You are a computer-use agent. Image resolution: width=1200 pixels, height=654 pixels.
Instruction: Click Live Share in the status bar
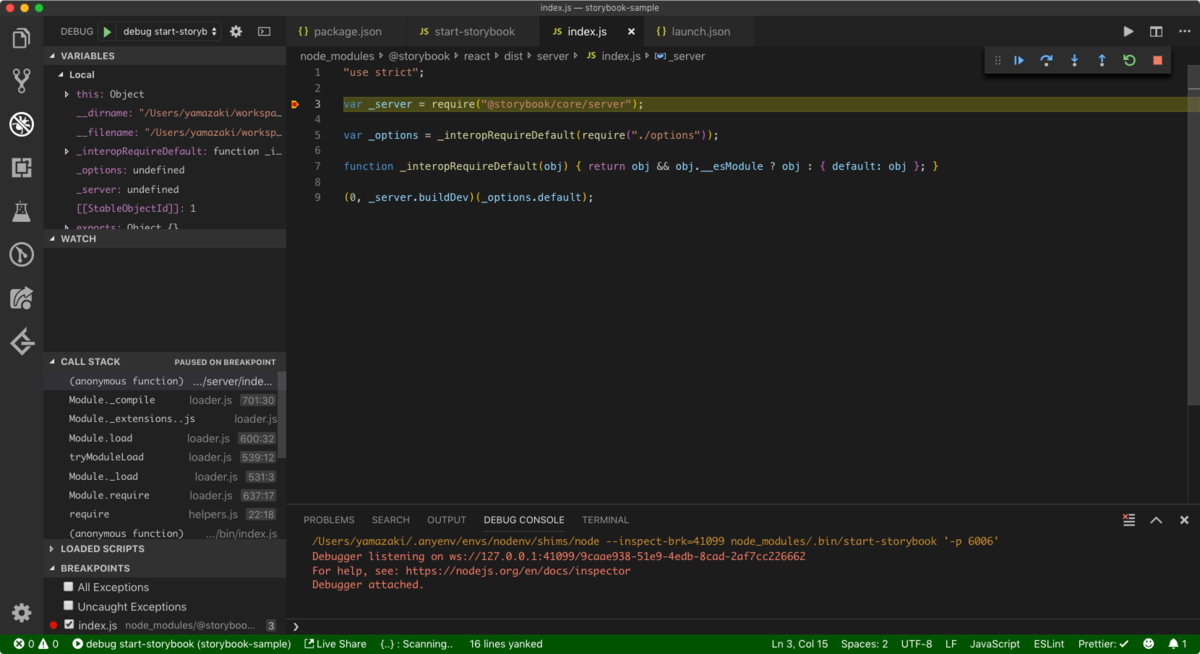(335, 644)
